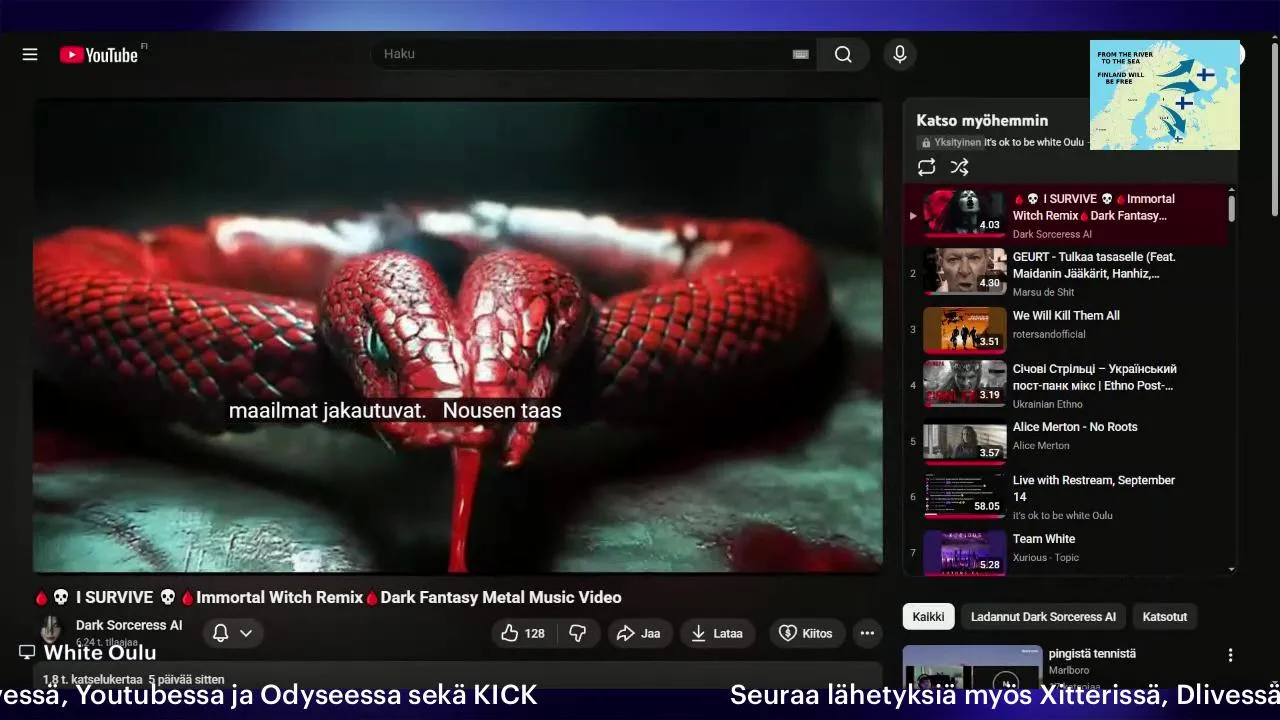Click the main video player to pause
Image resolution: width=1280 pixels, height=720 pixels.
458,336
